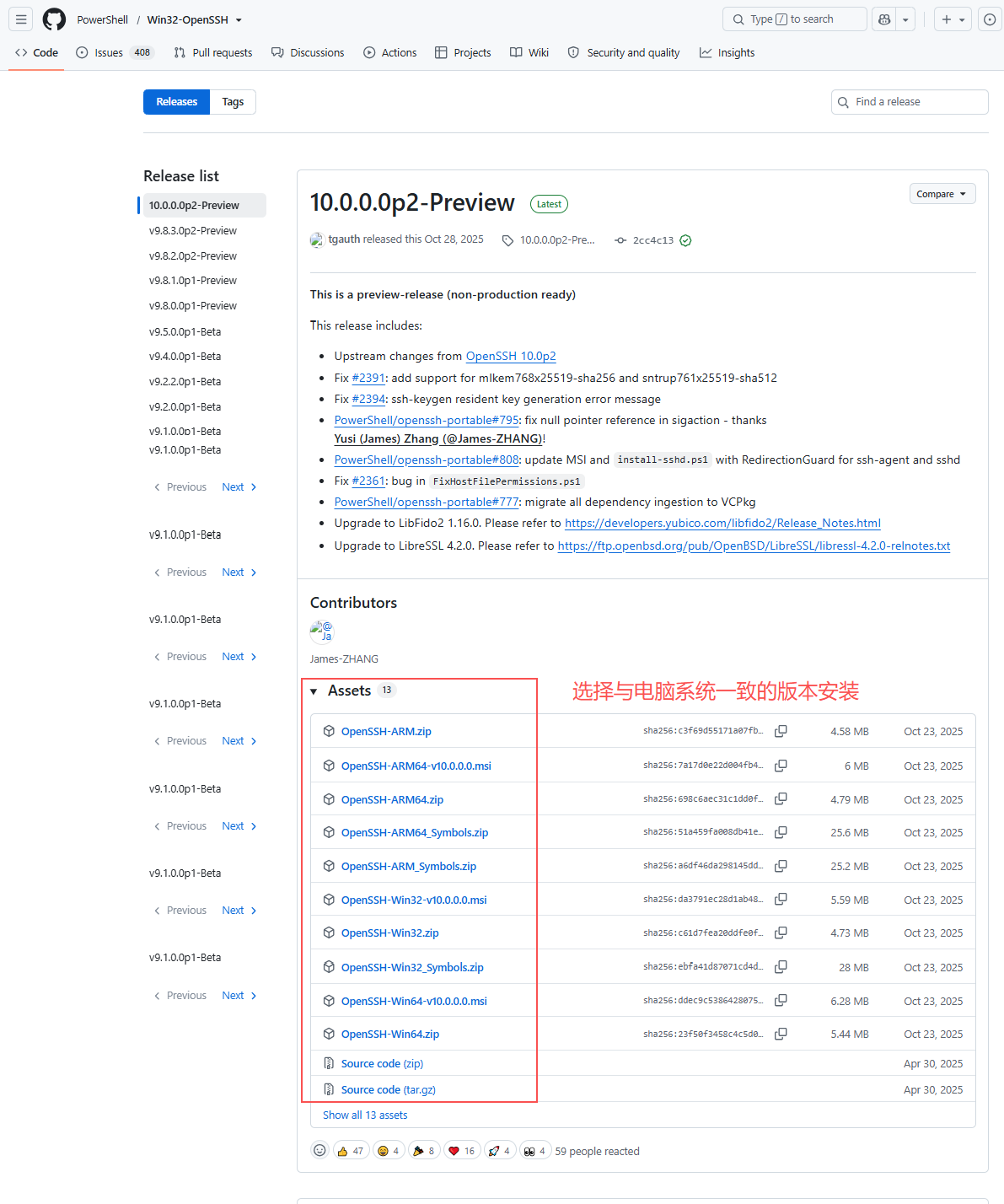Download OpenSSH-ARM64.zip

point(392,799)
